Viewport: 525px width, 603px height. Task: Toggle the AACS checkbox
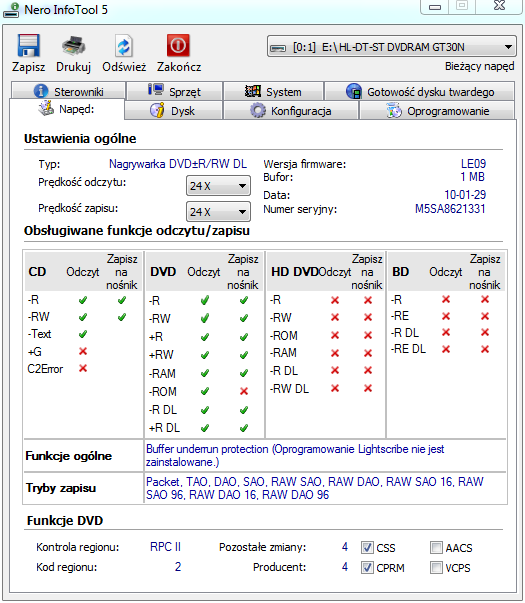click(x=436, y=547)
